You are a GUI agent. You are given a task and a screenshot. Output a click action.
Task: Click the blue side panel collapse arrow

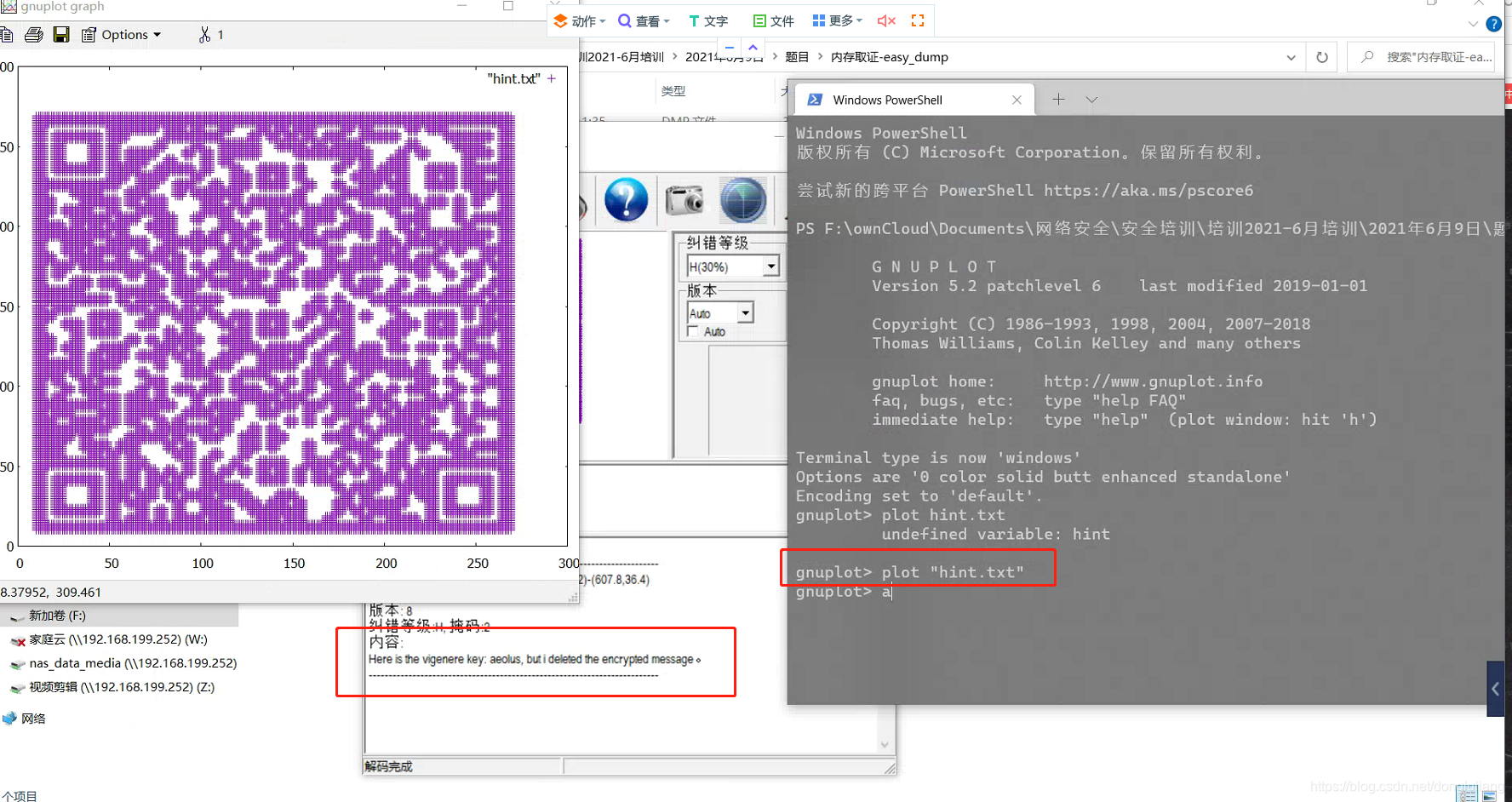click(1495, 688)
